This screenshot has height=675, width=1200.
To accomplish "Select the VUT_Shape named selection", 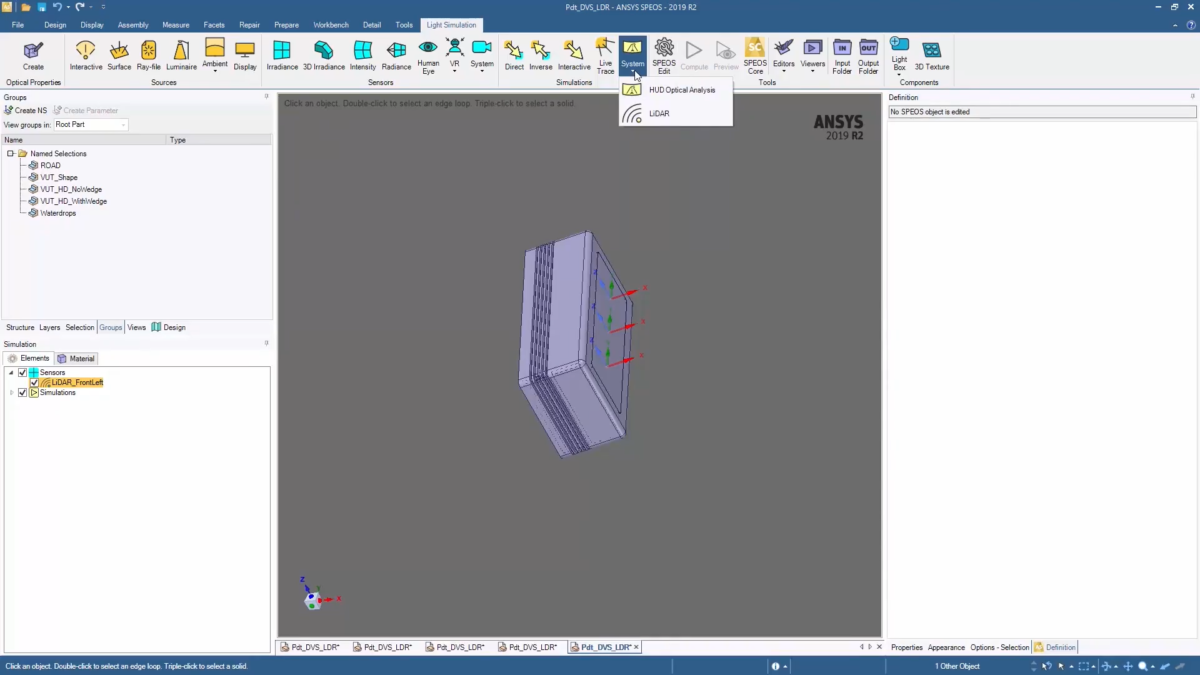I will pyautogui.click(x=59, y=177).
